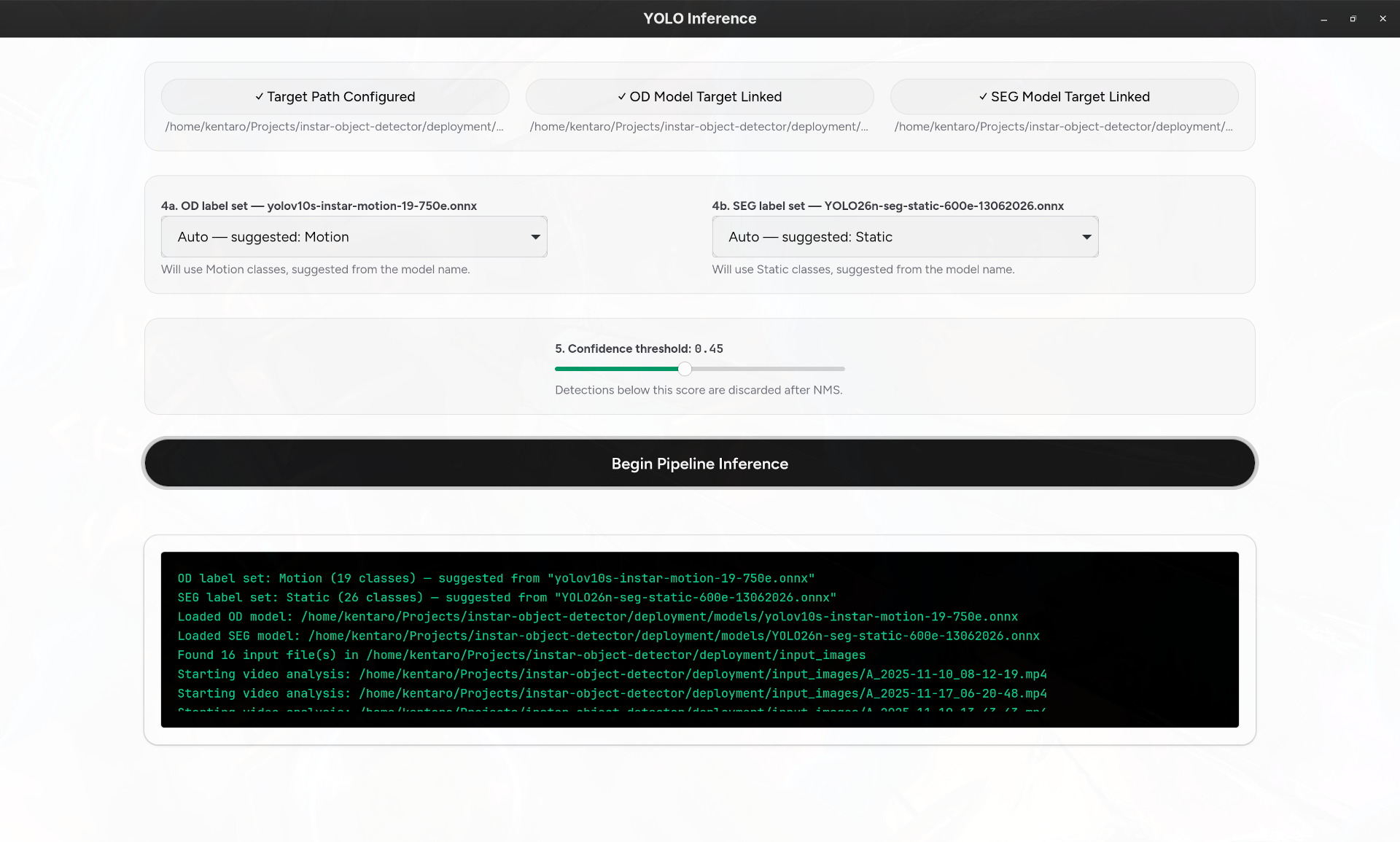Screen dimensions: 1400x842
Task: Click the 'OD label set: Motion (19 classes)' log line
Action: [x=496, y=578]
